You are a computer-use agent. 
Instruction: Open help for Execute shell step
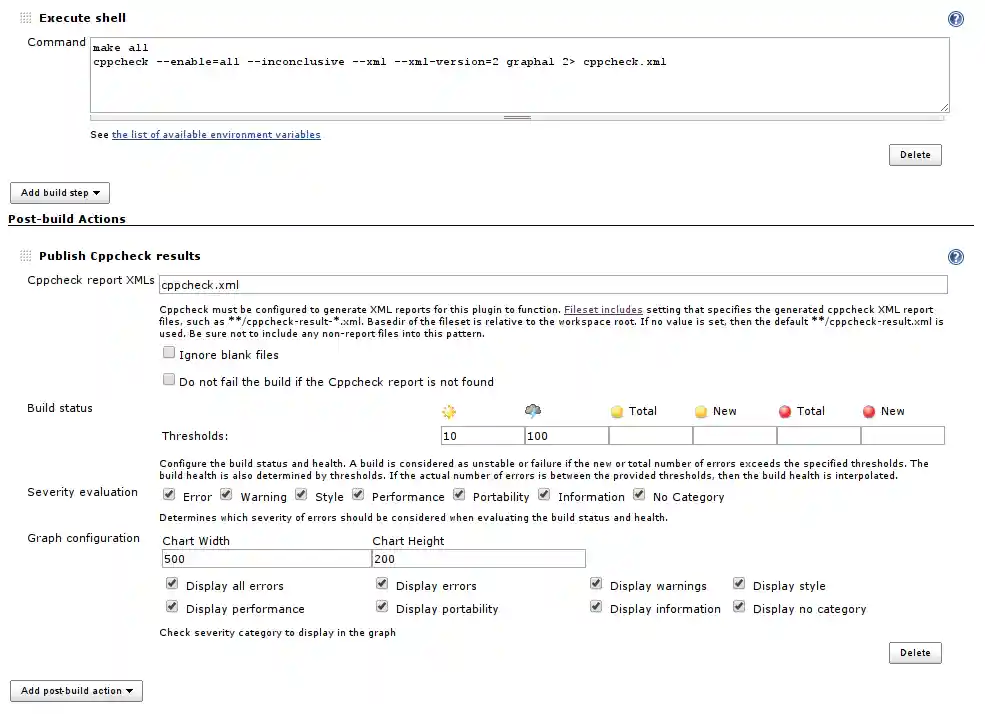coord(955,19)
